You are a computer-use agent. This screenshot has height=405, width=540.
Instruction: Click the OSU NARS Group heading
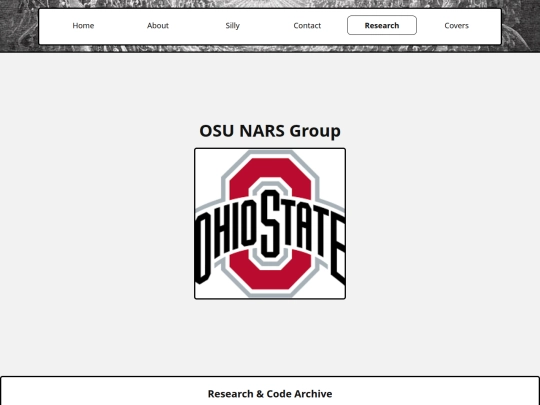(270, 131)
